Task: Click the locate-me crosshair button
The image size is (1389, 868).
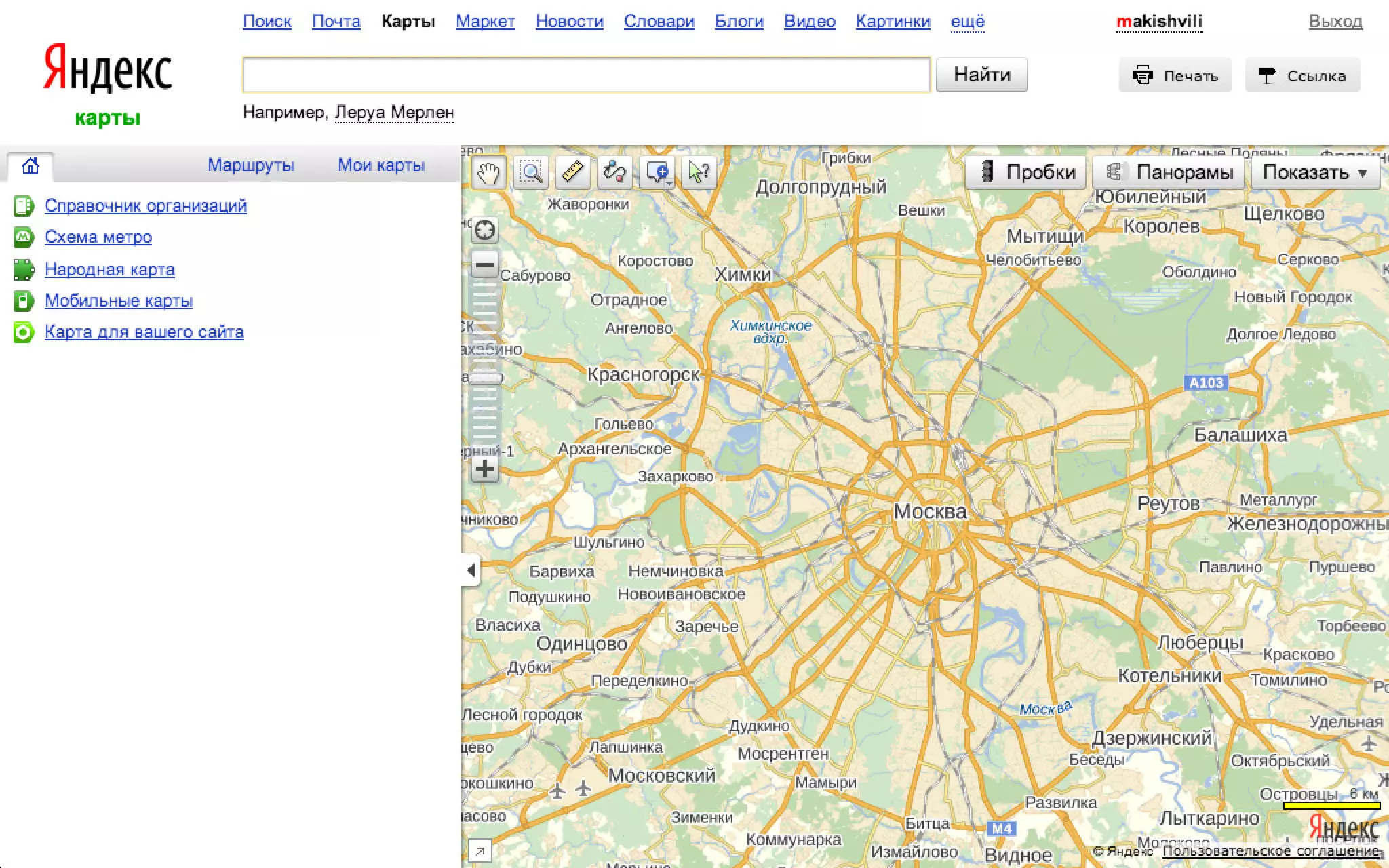Action: (484, 231)
